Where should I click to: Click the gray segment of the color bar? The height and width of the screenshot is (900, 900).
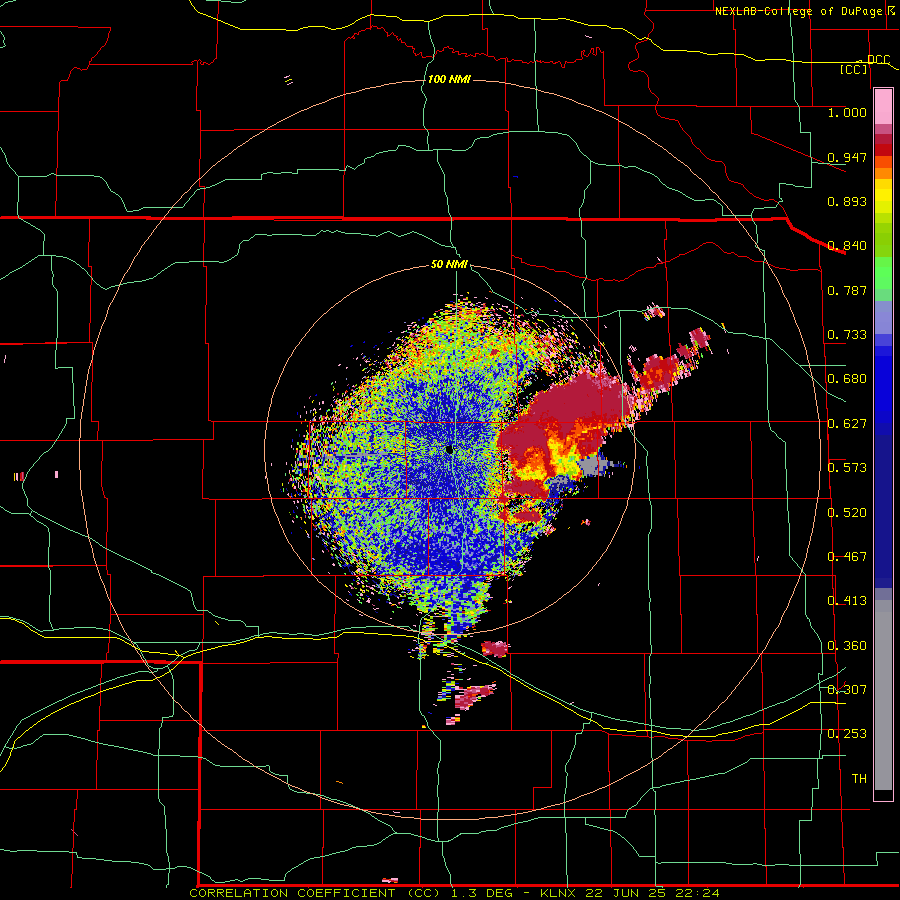[x=883, y=695]
